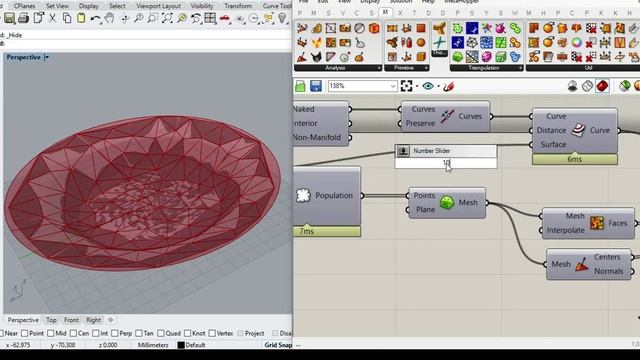
Task: Click the Population component icon on canvas
Action: [x=303, y=196]
